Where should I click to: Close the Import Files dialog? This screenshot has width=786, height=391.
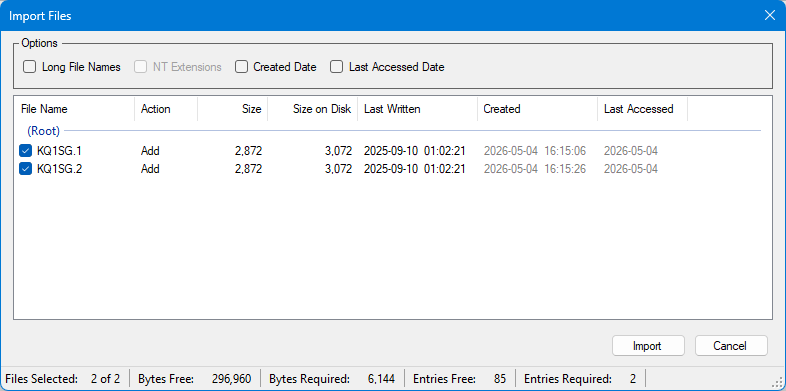click(769, 16)
